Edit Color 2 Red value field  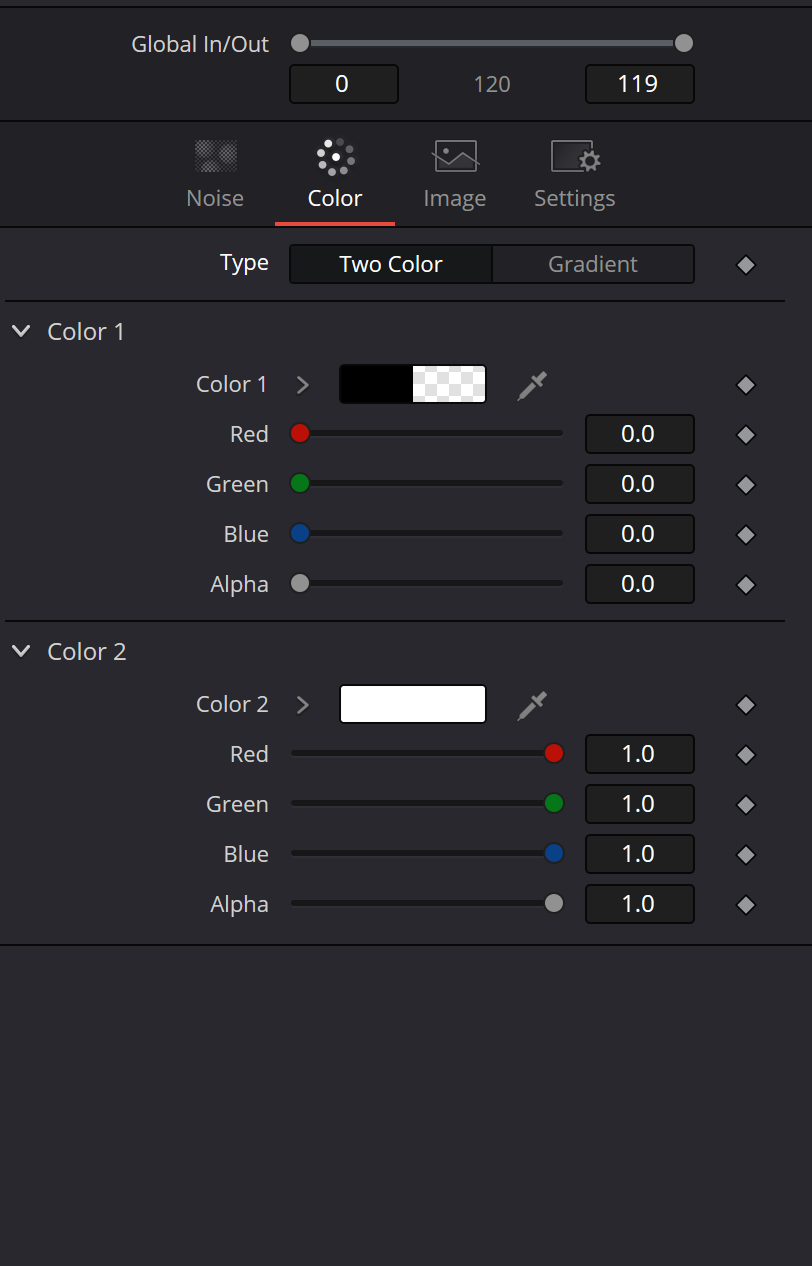[x=639, y=754]
